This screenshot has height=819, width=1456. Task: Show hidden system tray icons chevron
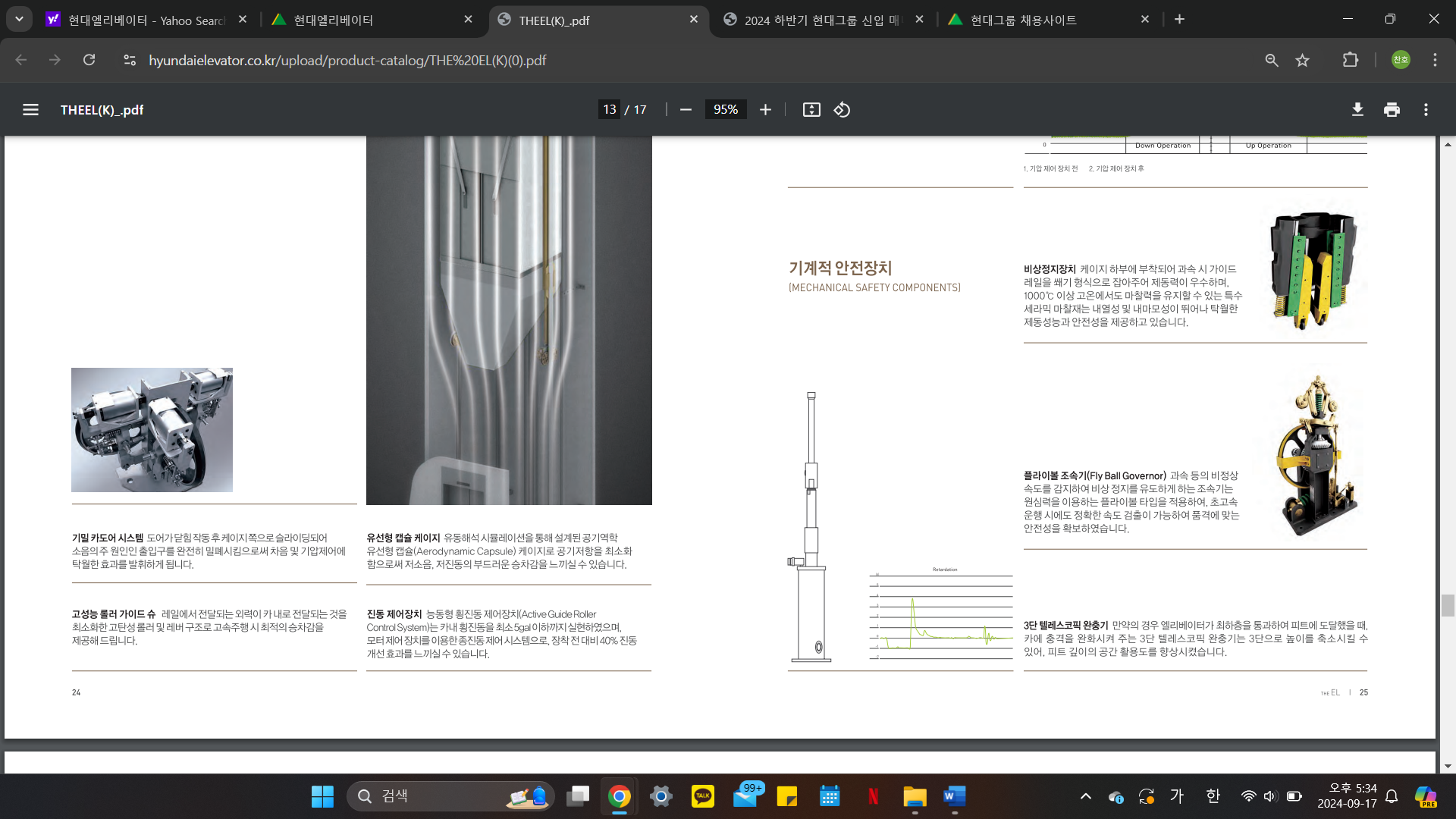(1086, 796)
